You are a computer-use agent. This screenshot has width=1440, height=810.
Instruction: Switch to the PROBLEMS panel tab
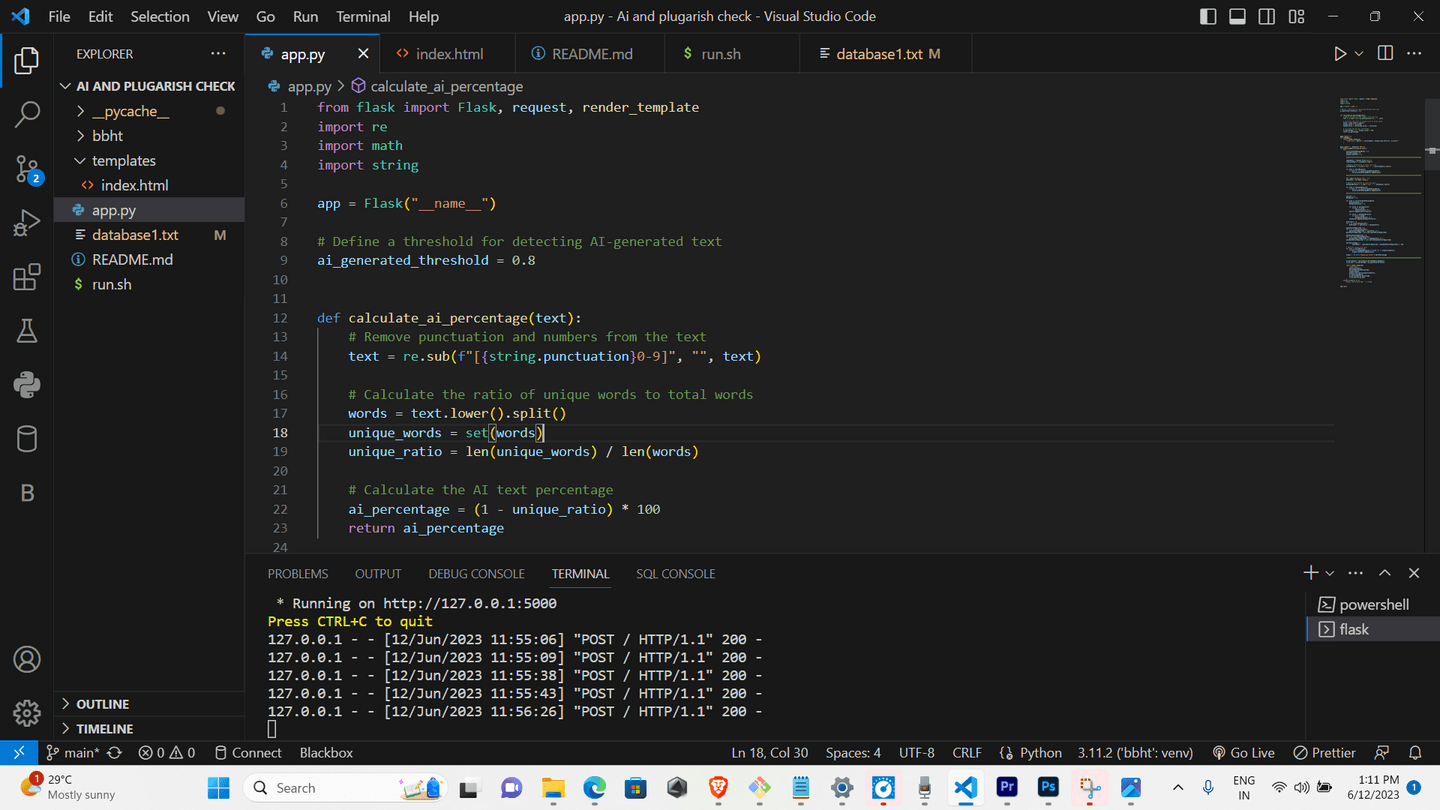(297, 574)
